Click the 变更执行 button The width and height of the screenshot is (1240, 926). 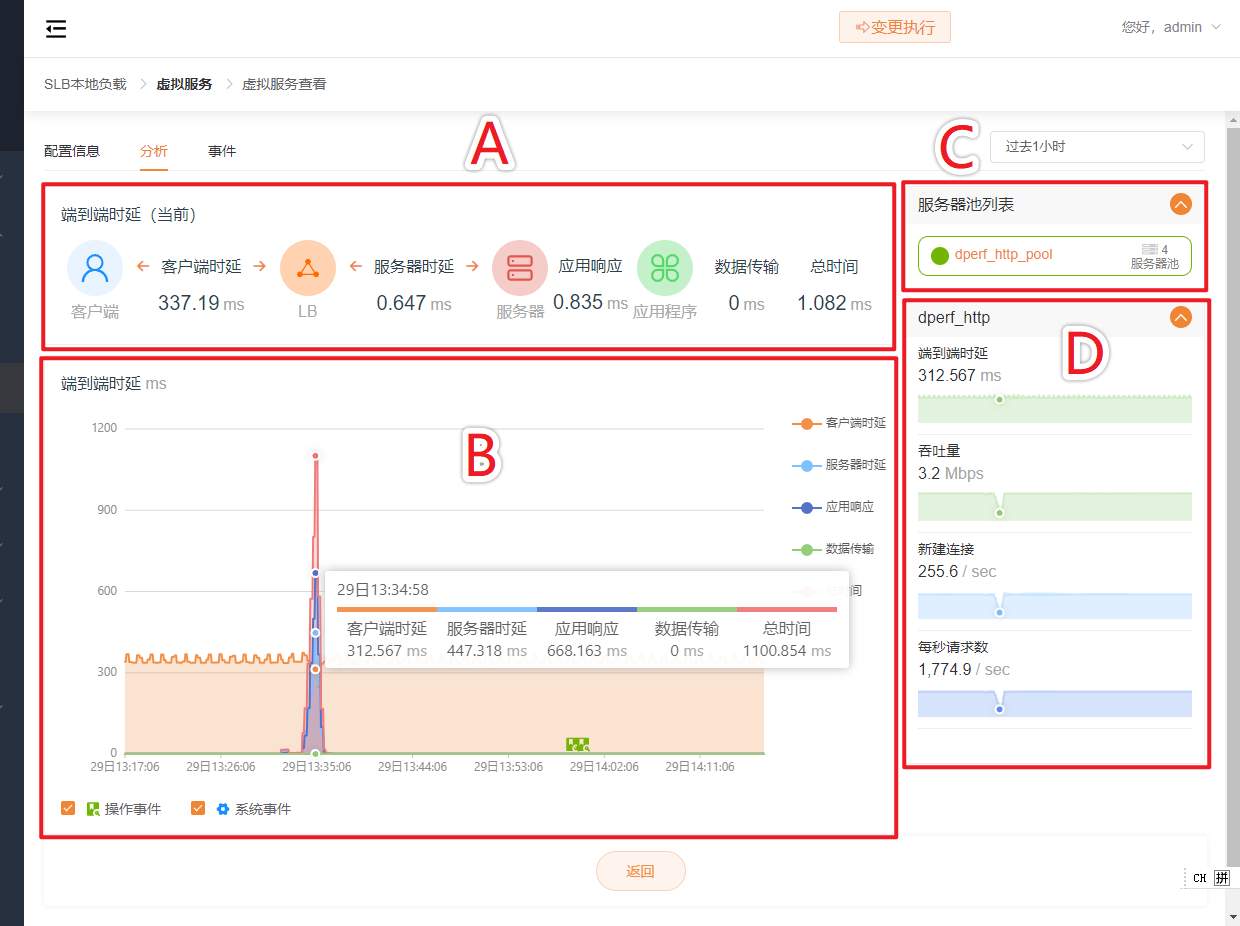(894, 28)
